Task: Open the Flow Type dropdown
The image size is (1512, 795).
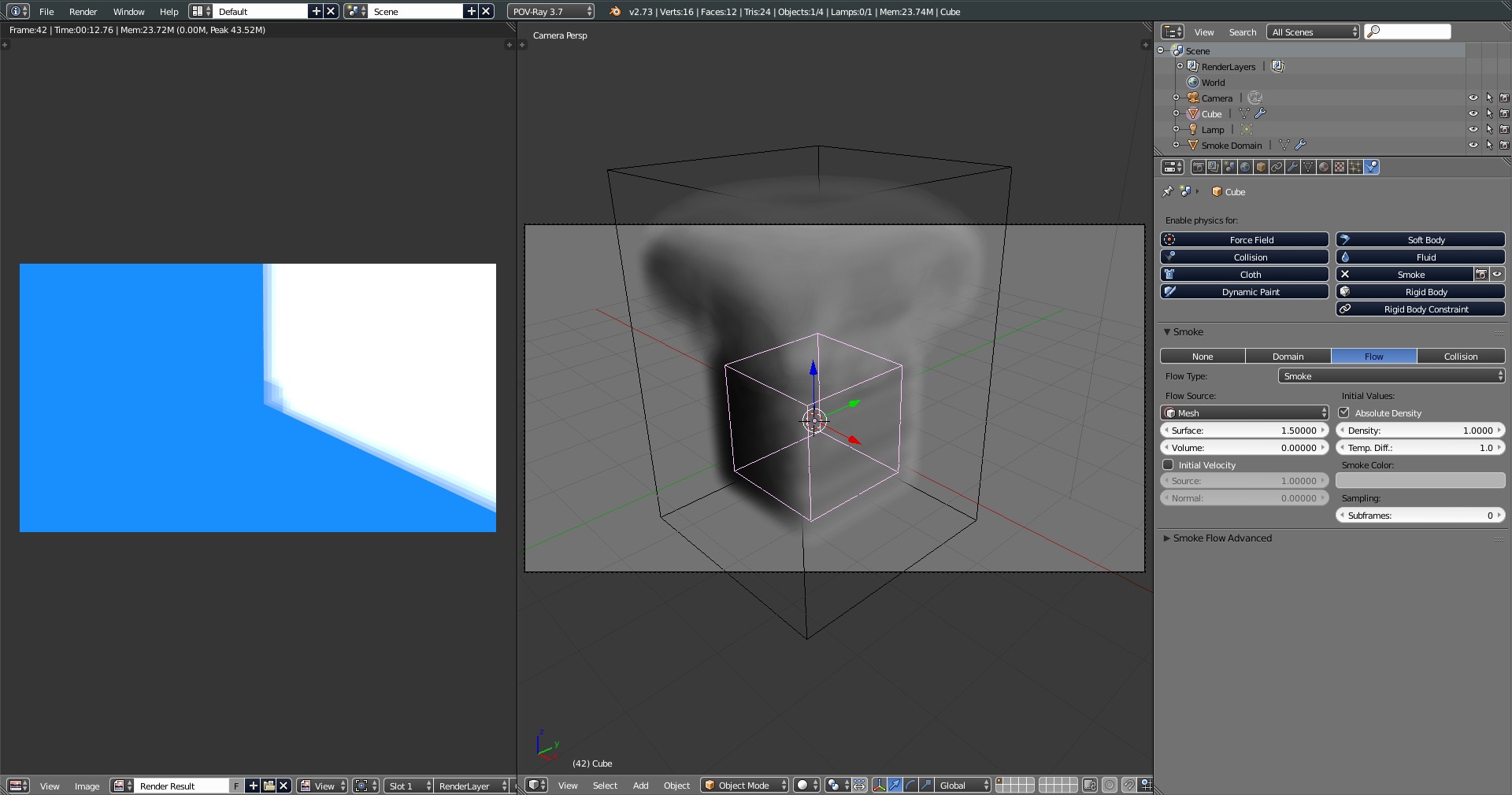Action: point(1391,376)
